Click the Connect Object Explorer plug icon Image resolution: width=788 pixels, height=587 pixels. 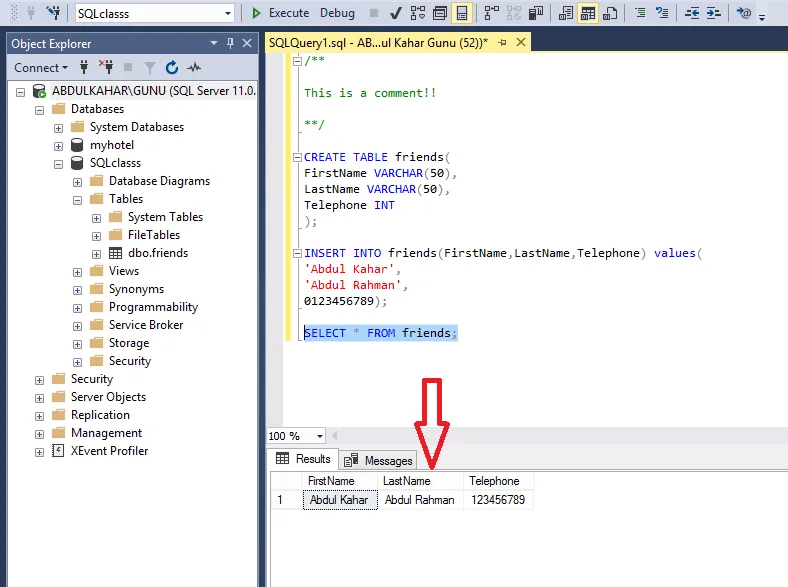click(x=84, y=67)
